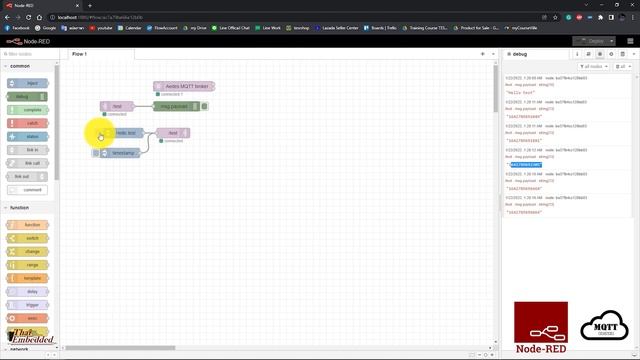
Task: Select the inject node in the palette
Action: [28, 83]
